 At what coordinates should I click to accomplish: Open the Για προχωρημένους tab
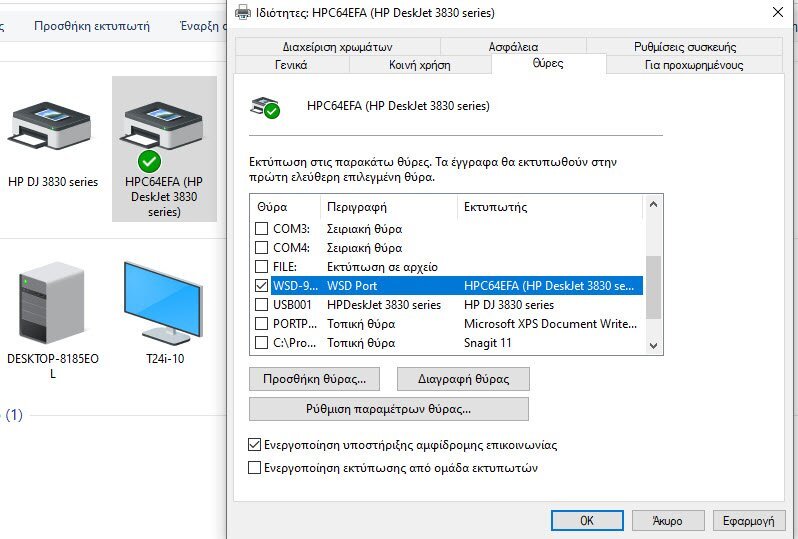(694, 65)
